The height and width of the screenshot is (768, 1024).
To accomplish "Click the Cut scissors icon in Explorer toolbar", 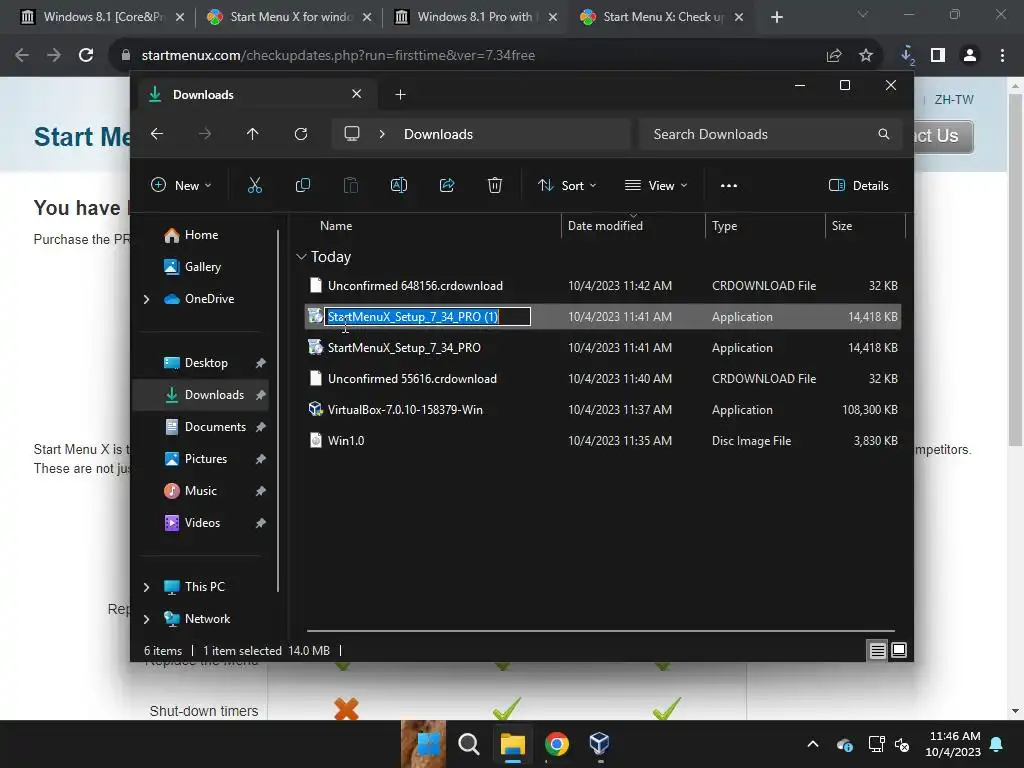I will coord(255,185).
